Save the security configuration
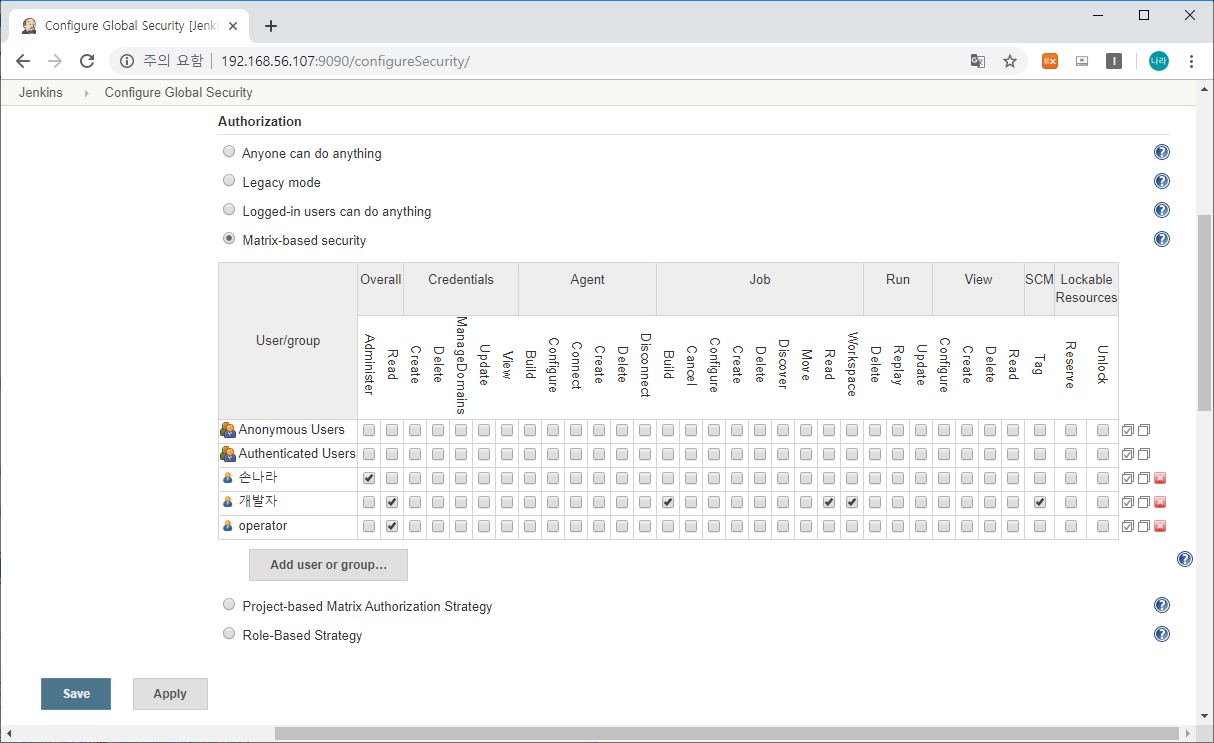 point(76,694)
